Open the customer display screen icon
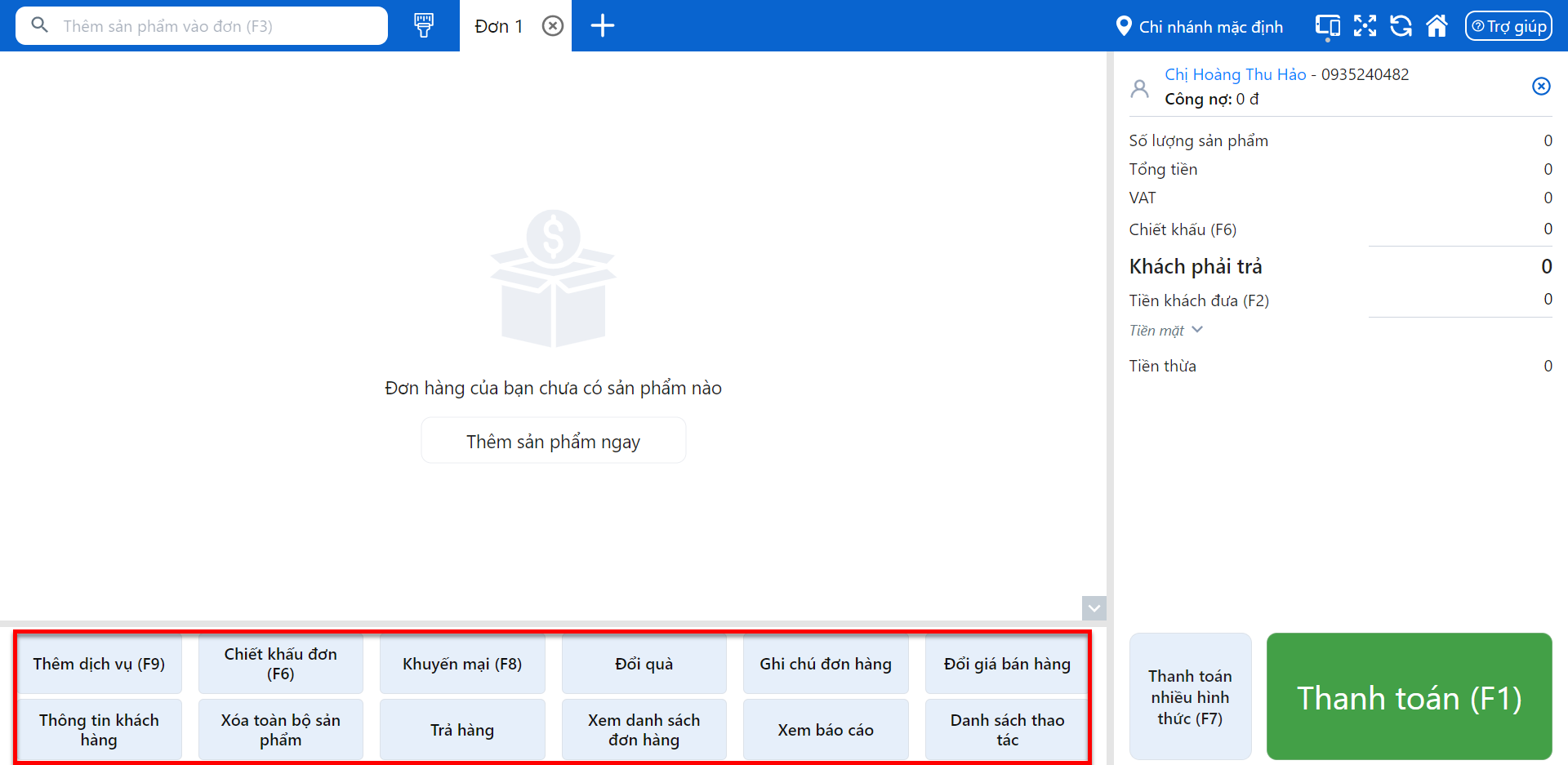This screenshot has height=765, width=1568. point(1327,26)
